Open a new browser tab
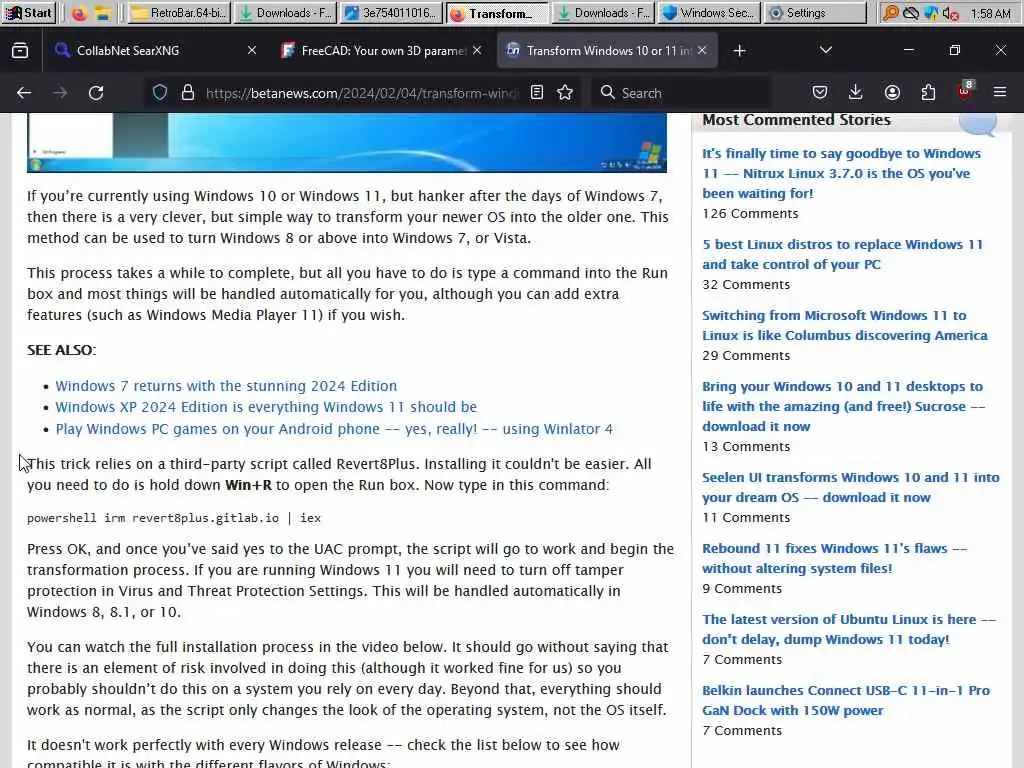 pos(739,50)
